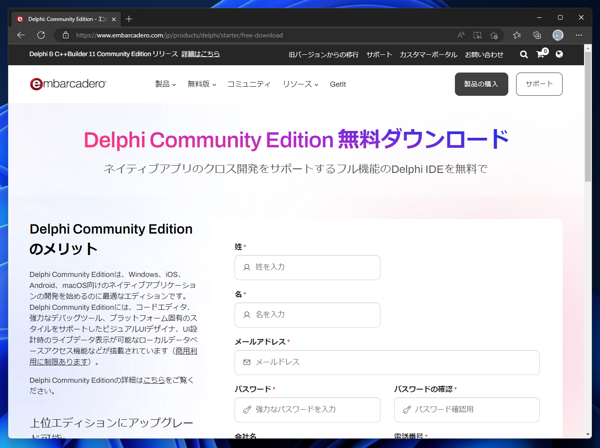600x448 pixels.
Task: Open the shopping cart icon
Action: point(541,54)
